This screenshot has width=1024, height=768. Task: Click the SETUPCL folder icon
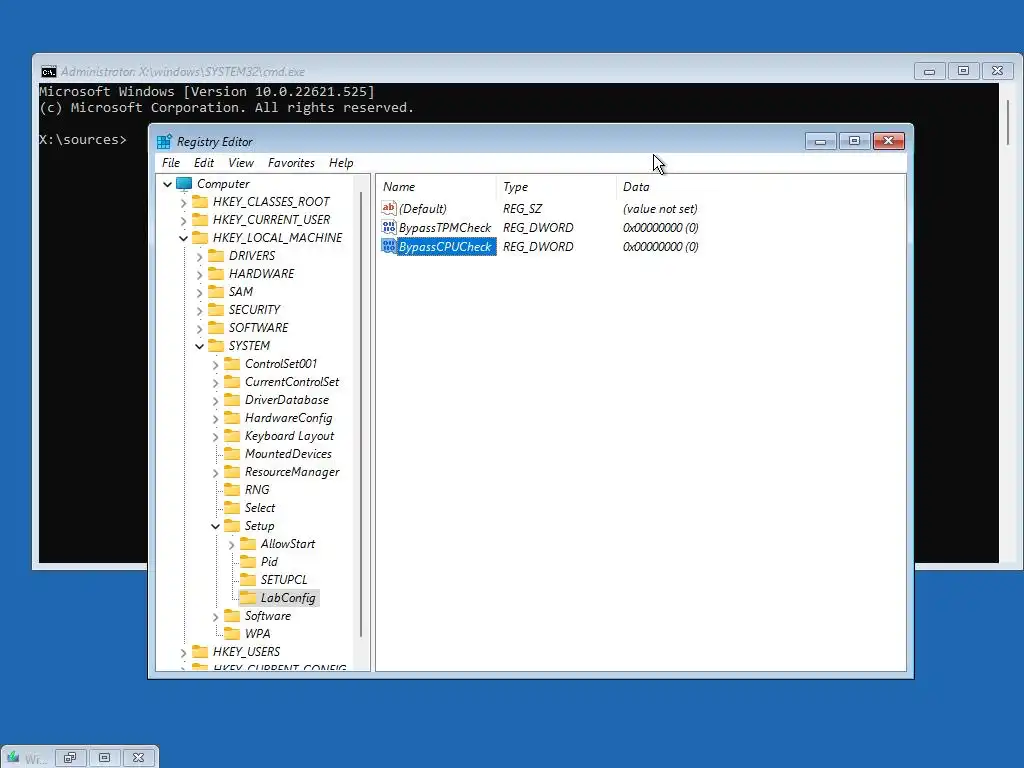click(248, 579)
